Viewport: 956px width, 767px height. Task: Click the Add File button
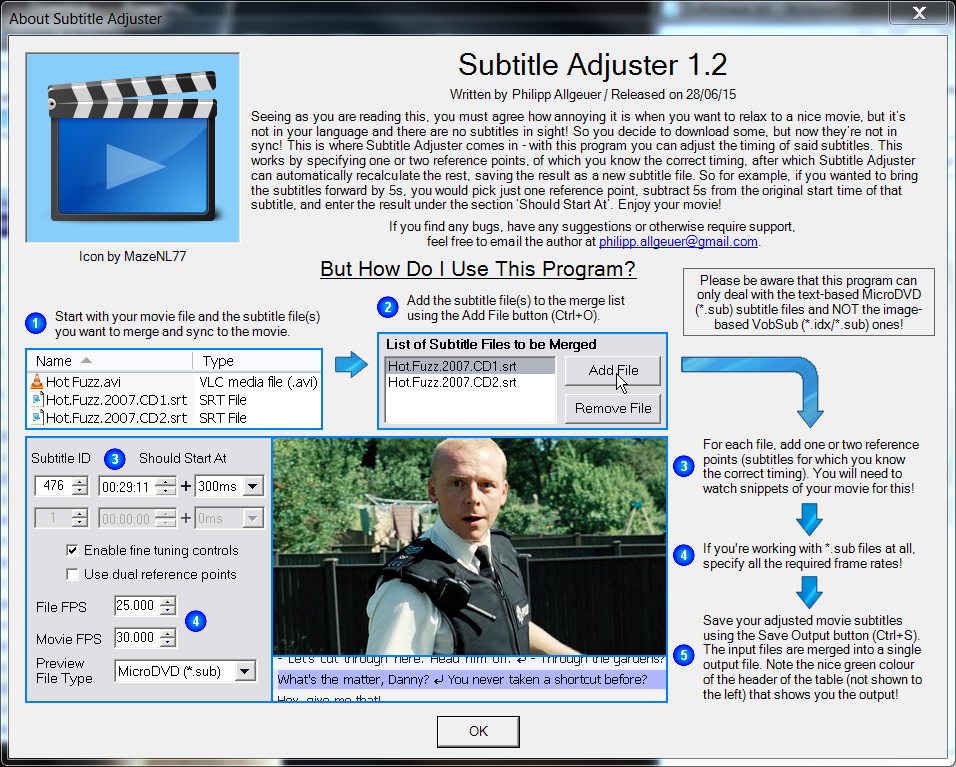click(x=613, y=371)
